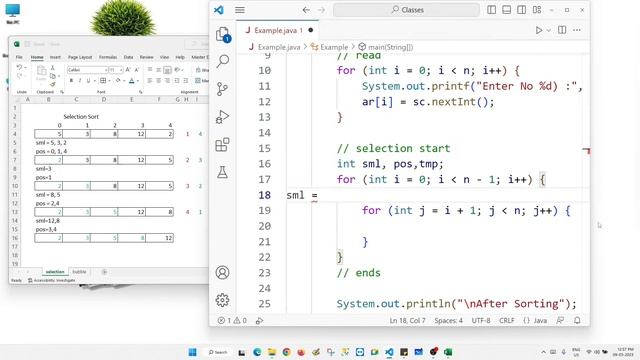Open the font name dropdown in Excel

click(x=106, y=70)
